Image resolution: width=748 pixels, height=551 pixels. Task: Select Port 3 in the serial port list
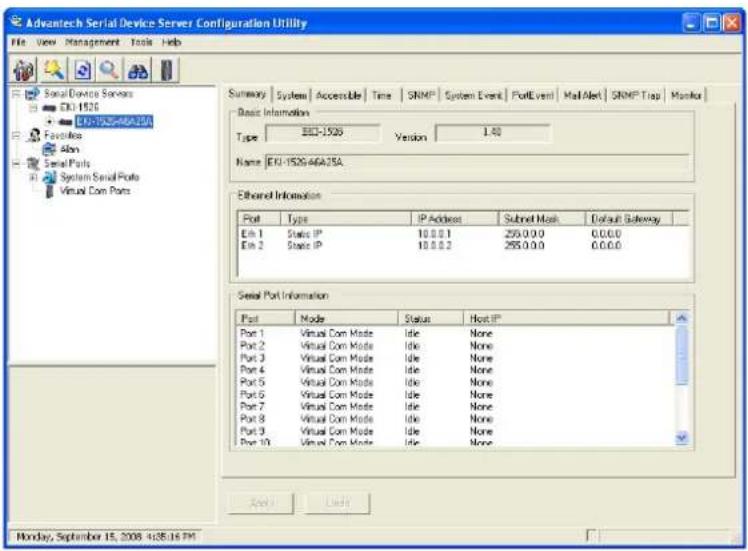coord(456,358)
